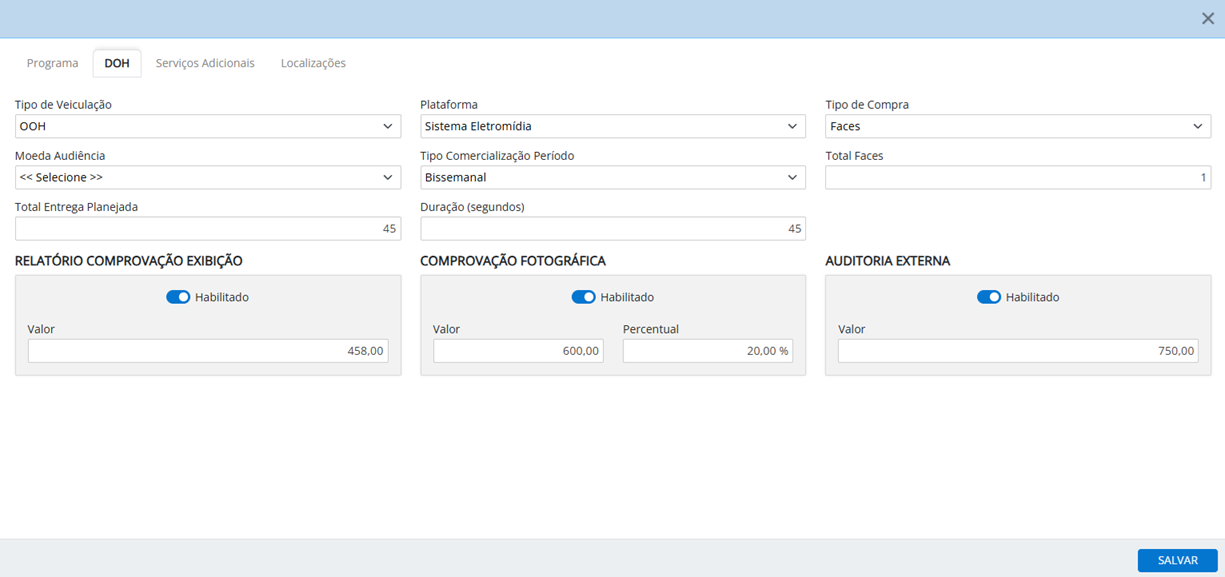The width and height of the screenshot is (1225, 577).
Task: Expand the Tipo de Compra dropdown
Action: [x=1017, y=126]
